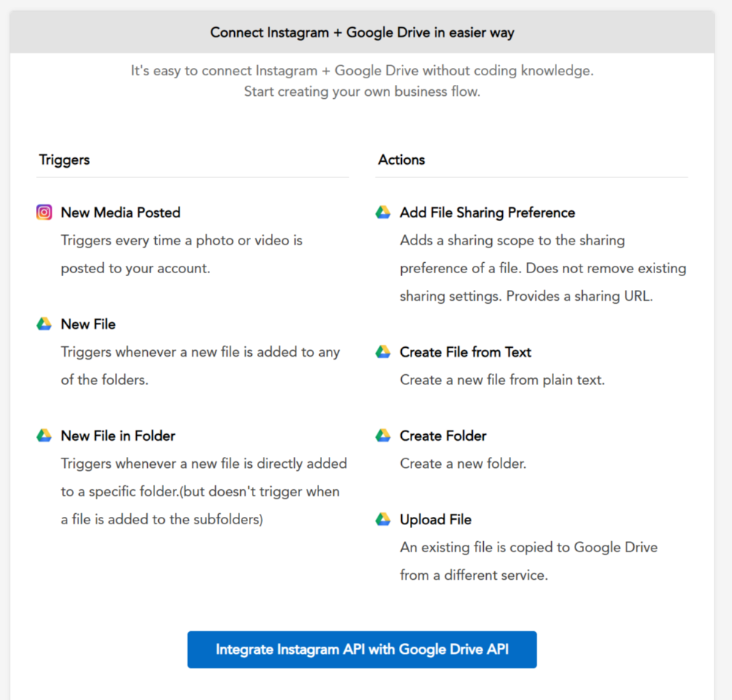Screen dimensions: 732x700
Task: Click the Actions column heading
Action: (x=401, y=160)
